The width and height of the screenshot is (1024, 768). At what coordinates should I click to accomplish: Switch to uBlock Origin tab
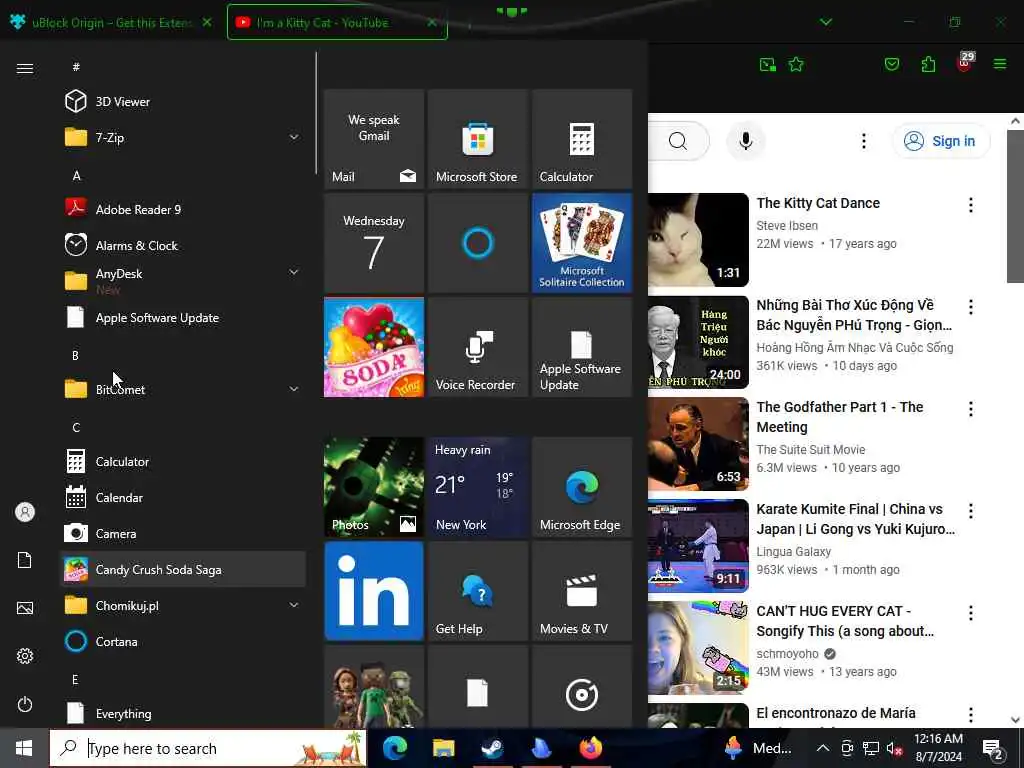coord(111,22)
